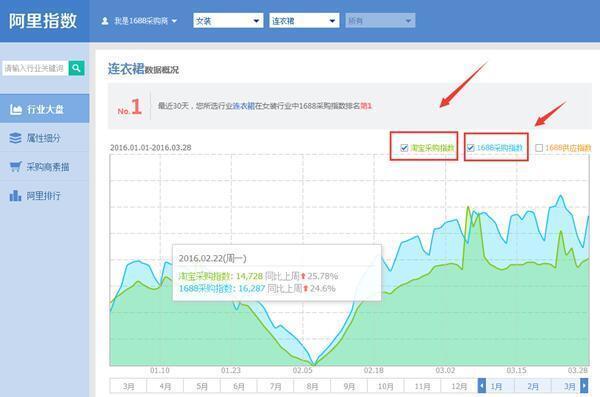Image resolution: width=600 pixels, height=397 pixels.
Task: Click the No.1 ranking badge
Action: (129, 107)
